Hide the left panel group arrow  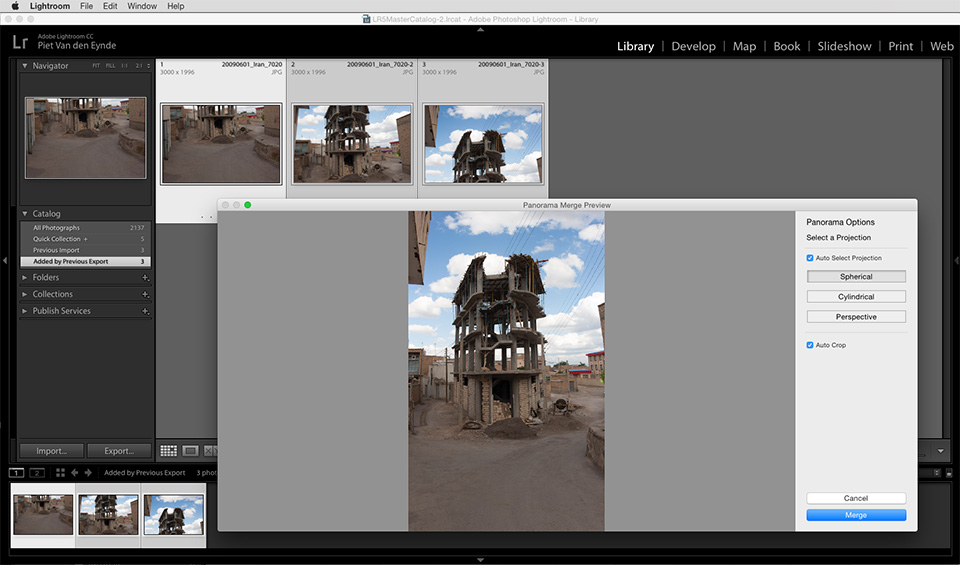4,261
